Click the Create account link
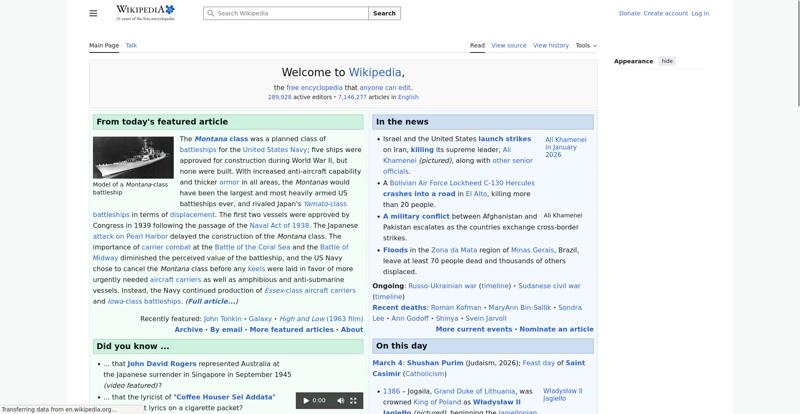The width and height of the screenshot is (800, 414). pyautogui.click(x=665, y=14)
